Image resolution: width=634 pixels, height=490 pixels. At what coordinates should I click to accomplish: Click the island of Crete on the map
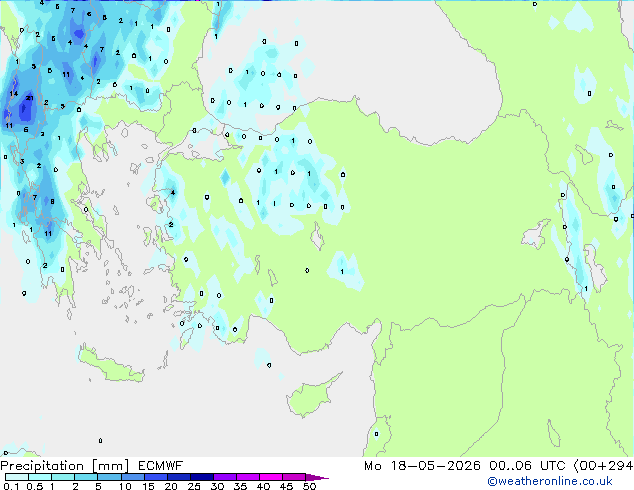(110, 366)
